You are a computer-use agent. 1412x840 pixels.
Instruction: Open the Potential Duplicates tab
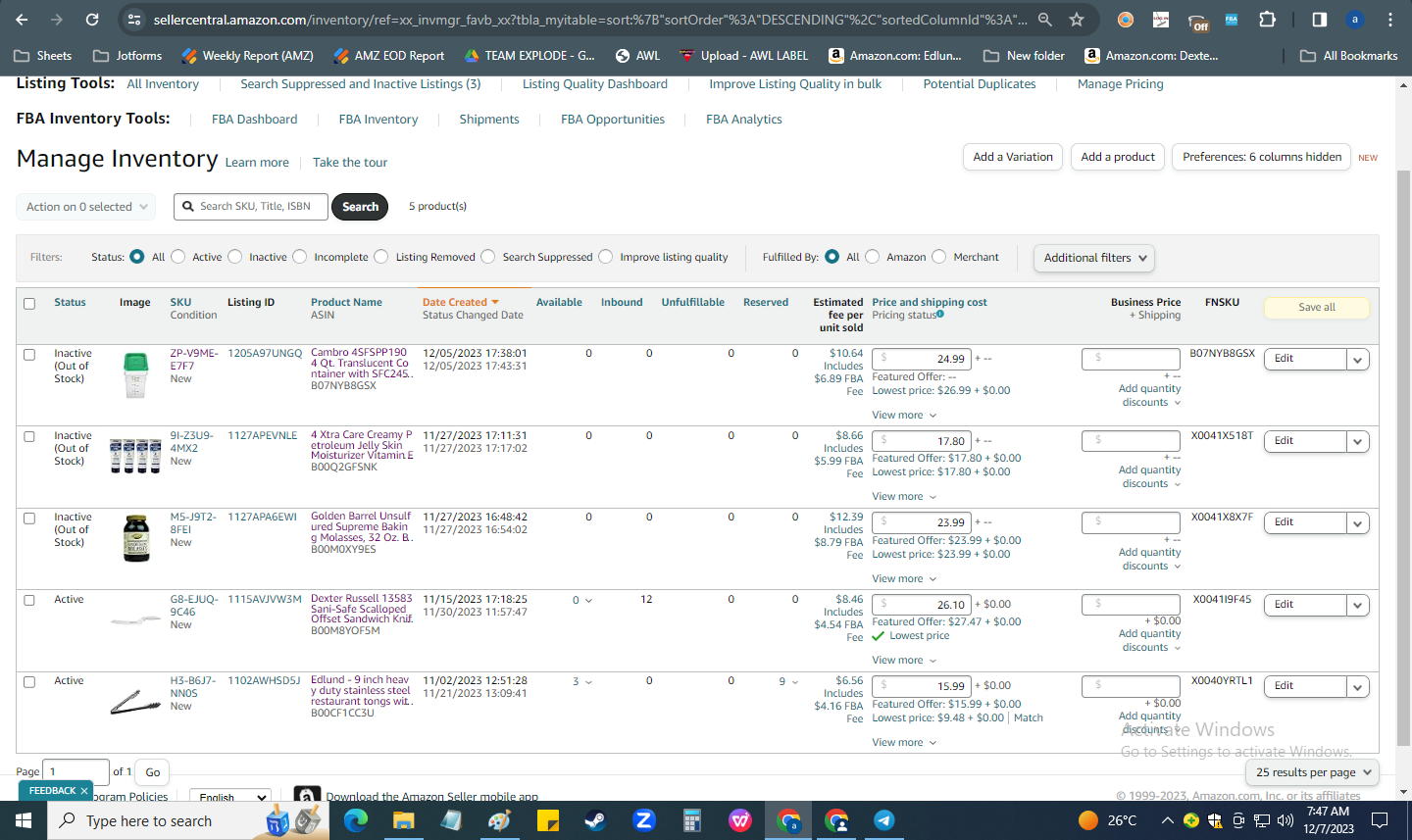(980, 84)
